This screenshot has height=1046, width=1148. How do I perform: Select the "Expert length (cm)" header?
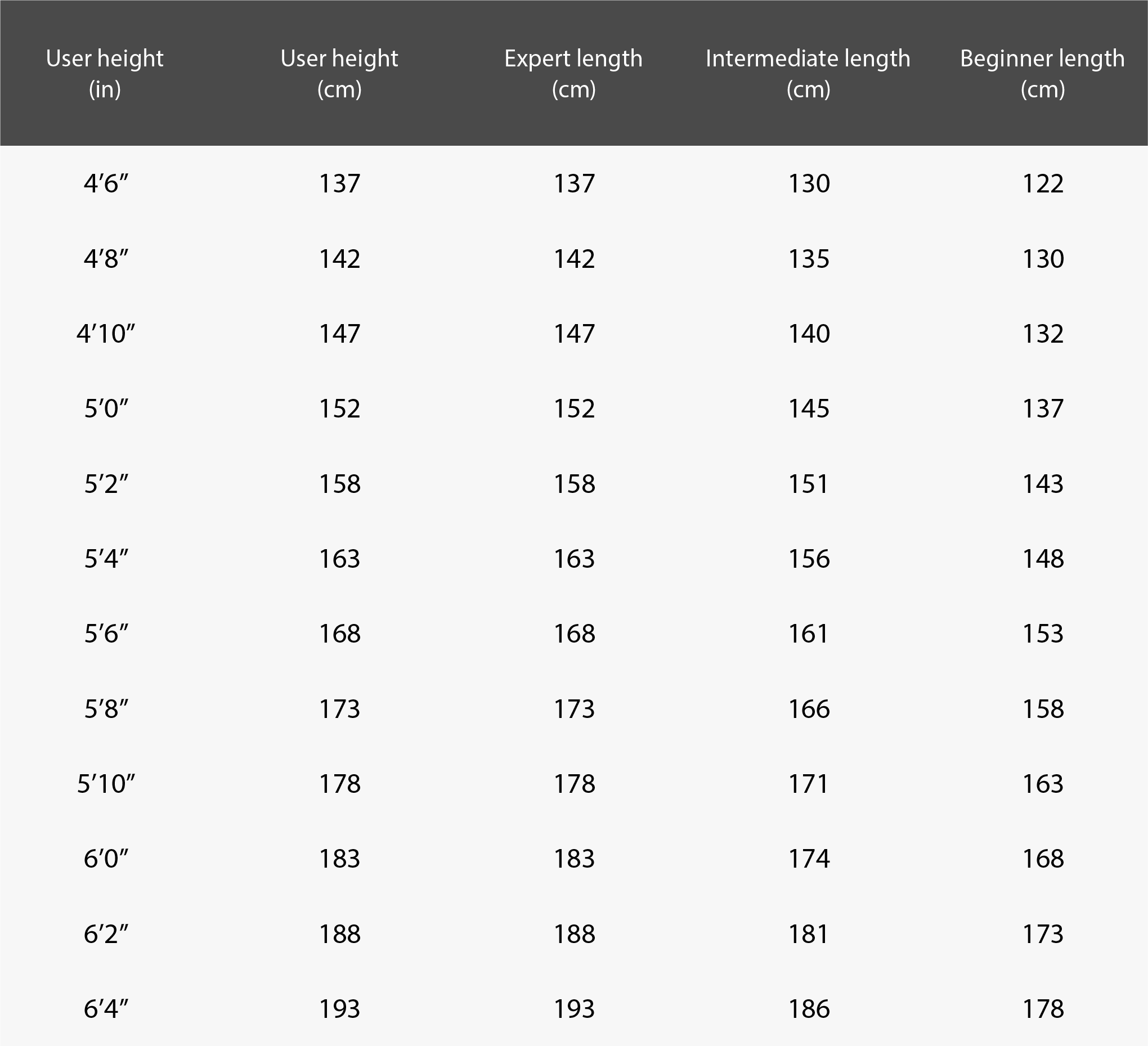point(573,74)
